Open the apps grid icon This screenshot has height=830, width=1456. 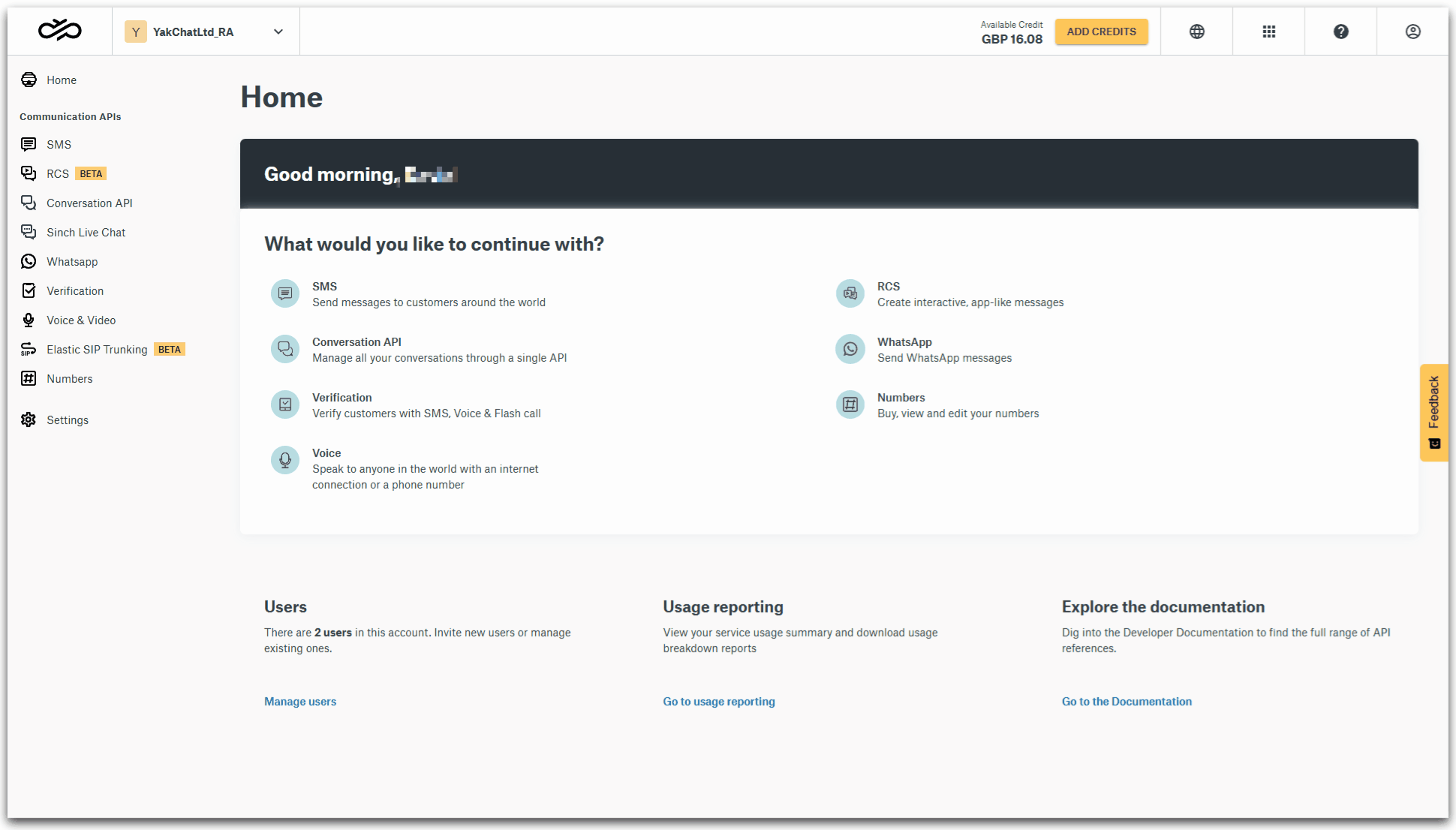1269,32
